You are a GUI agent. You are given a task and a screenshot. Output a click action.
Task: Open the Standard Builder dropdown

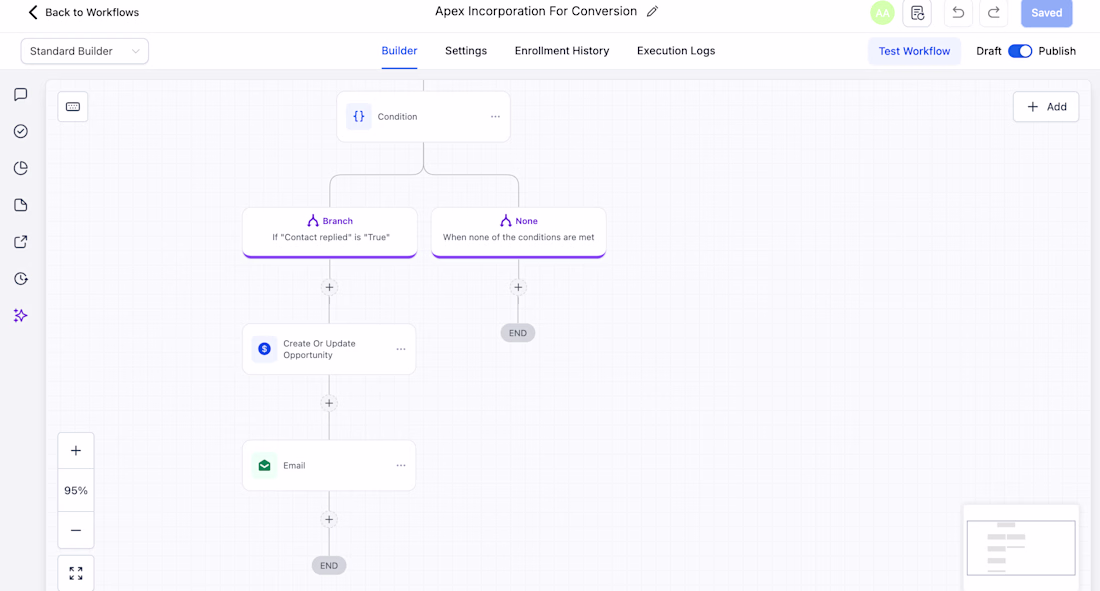pyautogui.click(x=84, y=51)
